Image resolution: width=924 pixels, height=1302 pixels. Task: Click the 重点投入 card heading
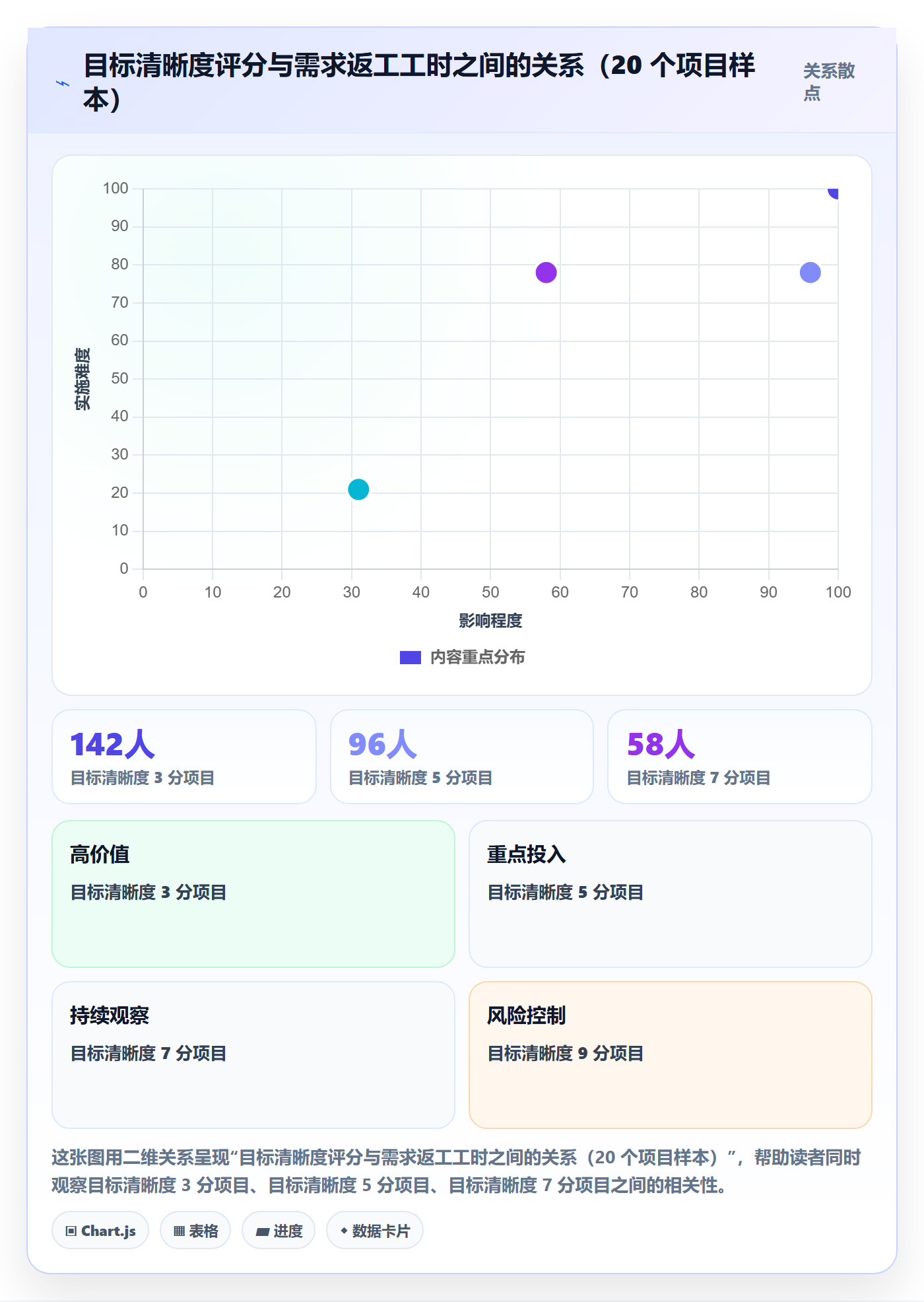(x=527, y=854)
